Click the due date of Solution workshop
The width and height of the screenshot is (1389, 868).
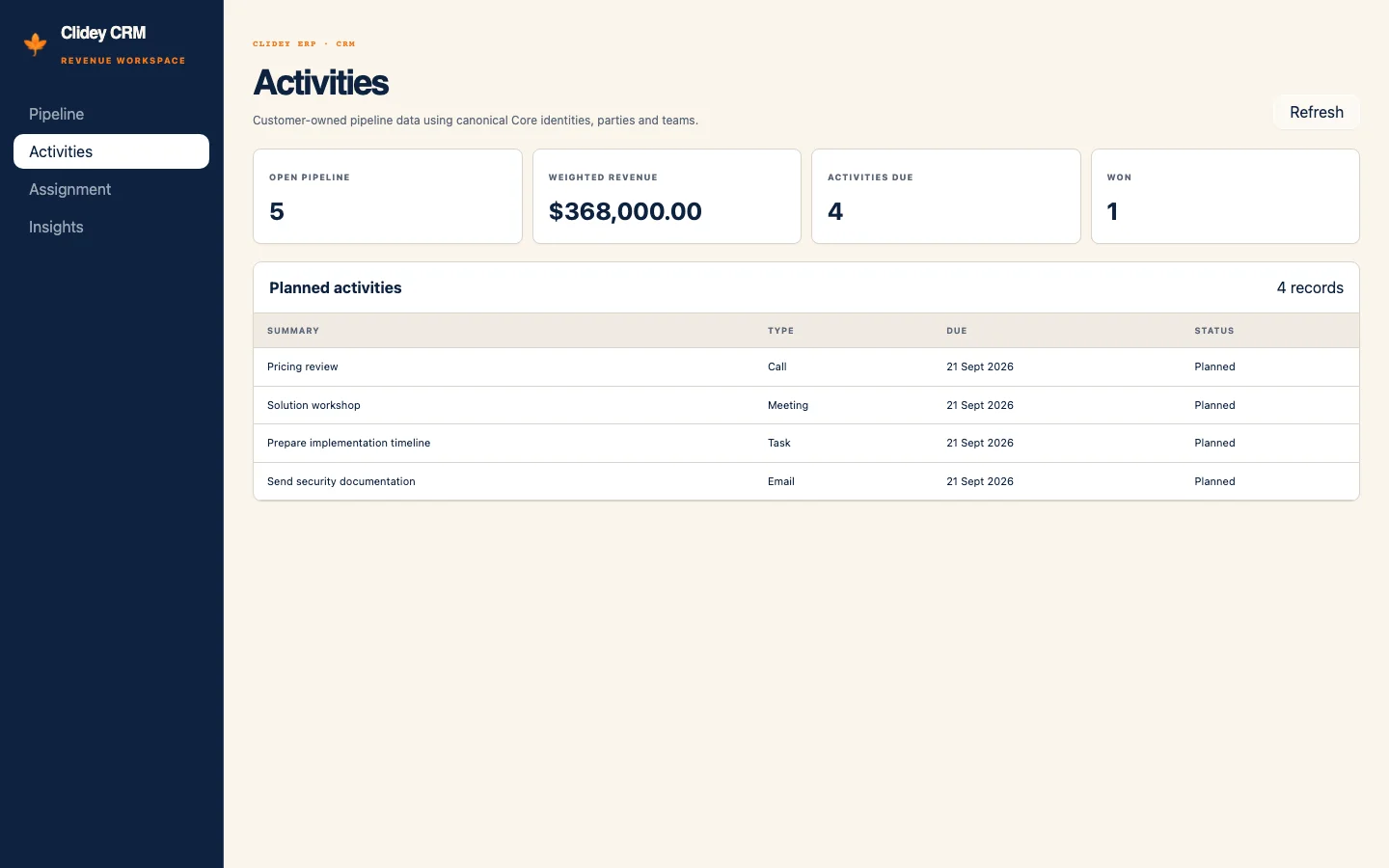click(x=980, y=405)
